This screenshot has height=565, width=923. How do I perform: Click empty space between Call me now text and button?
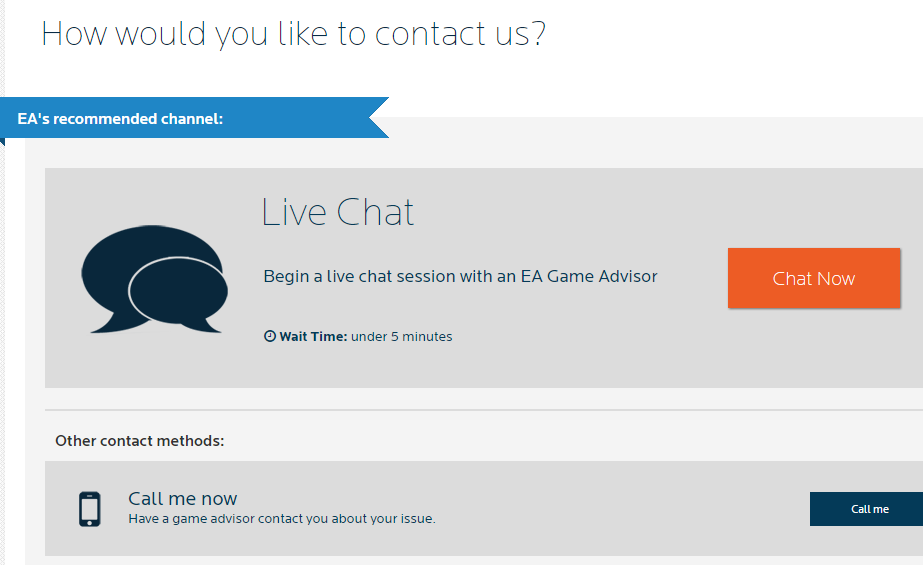pyautogui.click(x=620, y=508)
